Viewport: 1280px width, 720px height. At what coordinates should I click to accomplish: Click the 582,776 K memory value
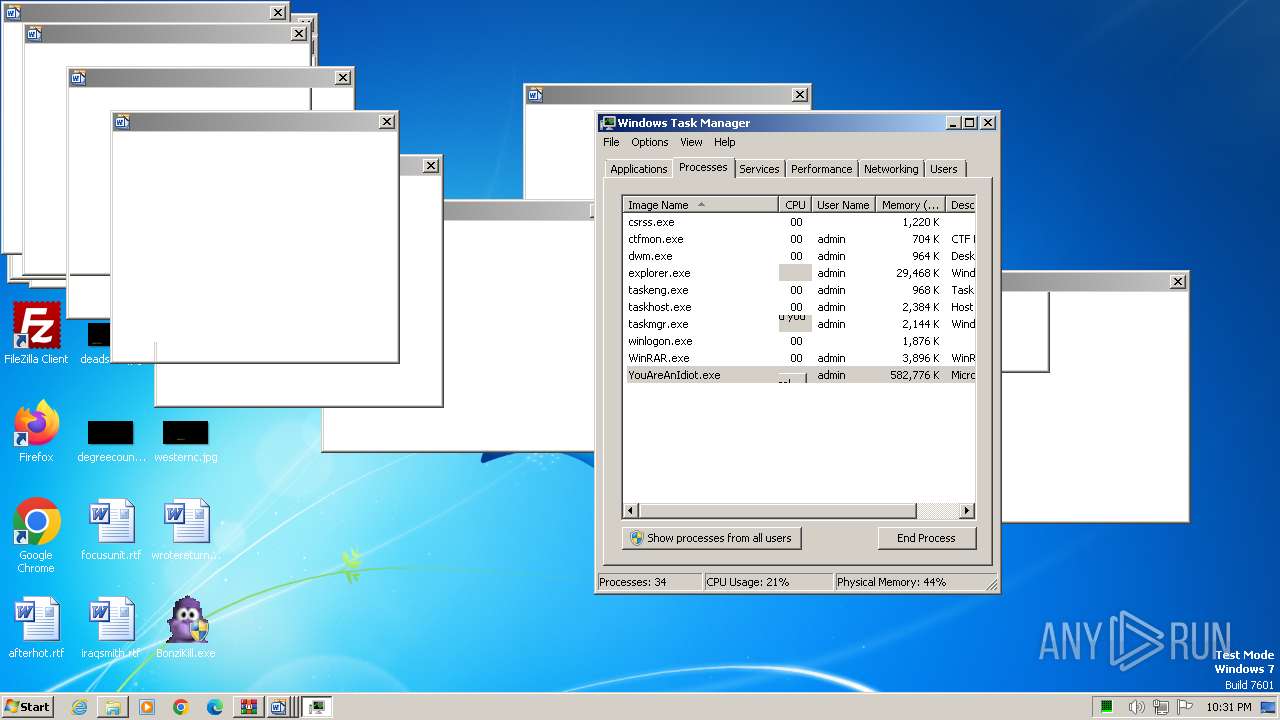pos(914,375)
